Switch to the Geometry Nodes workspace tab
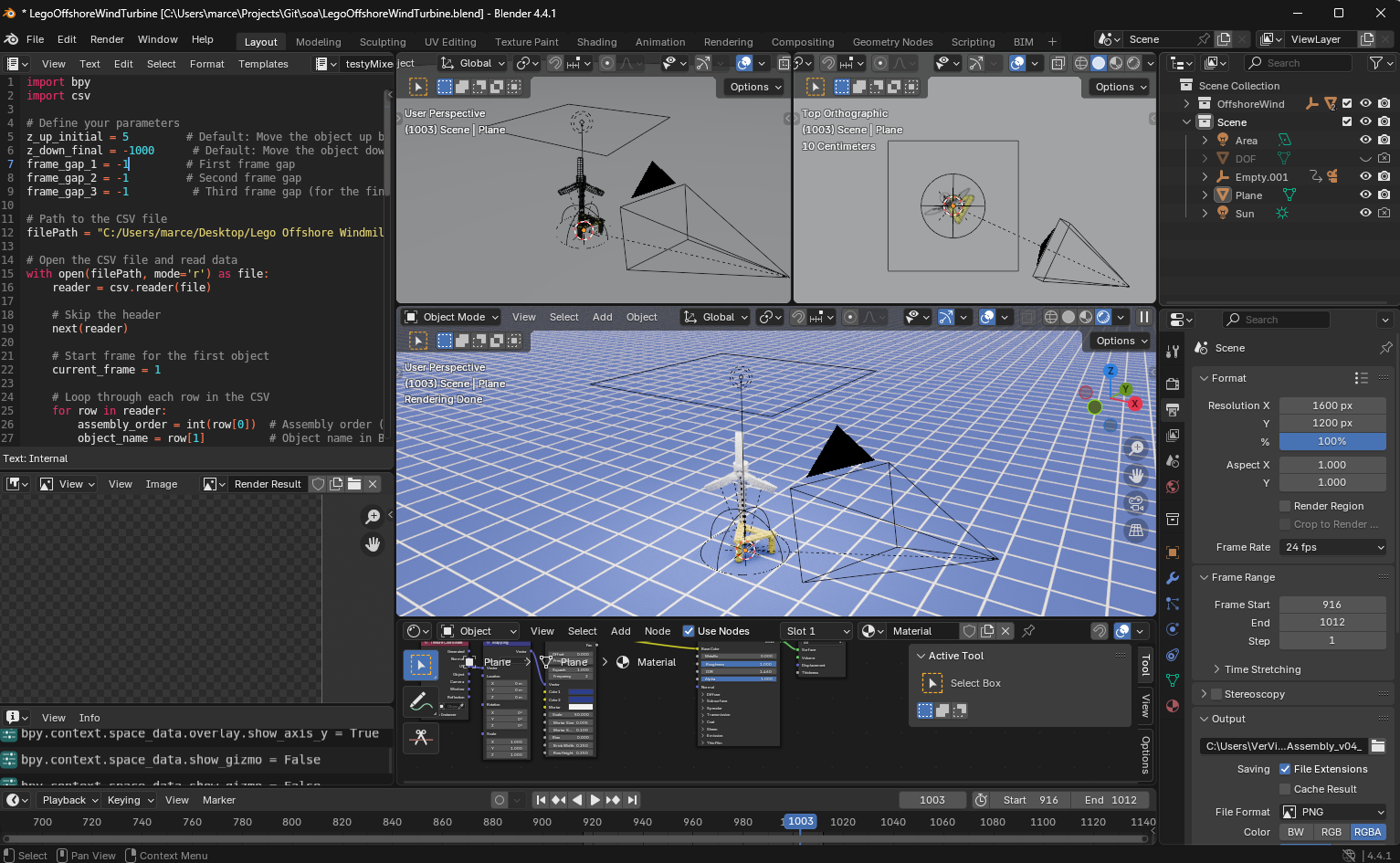This screenshot has height=863, width=1400. [x=892, y=42]
